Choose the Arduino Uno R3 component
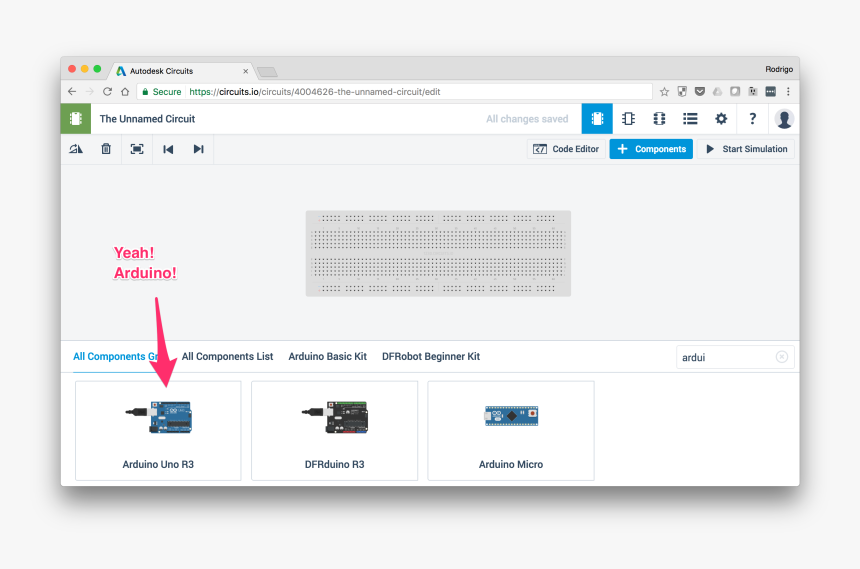This screenshot has height=569, width=860. pos(158,431)
